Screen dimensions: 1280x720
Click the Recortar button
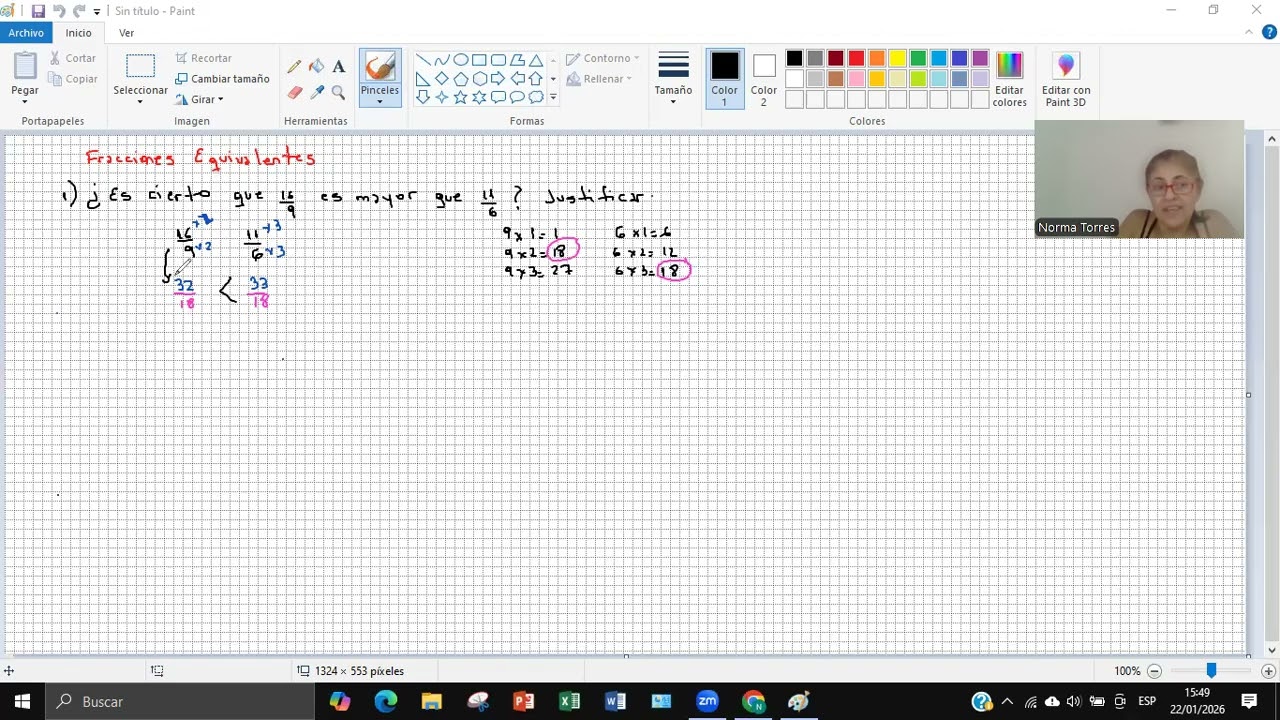pyautogui.click(x=203, y=59)
